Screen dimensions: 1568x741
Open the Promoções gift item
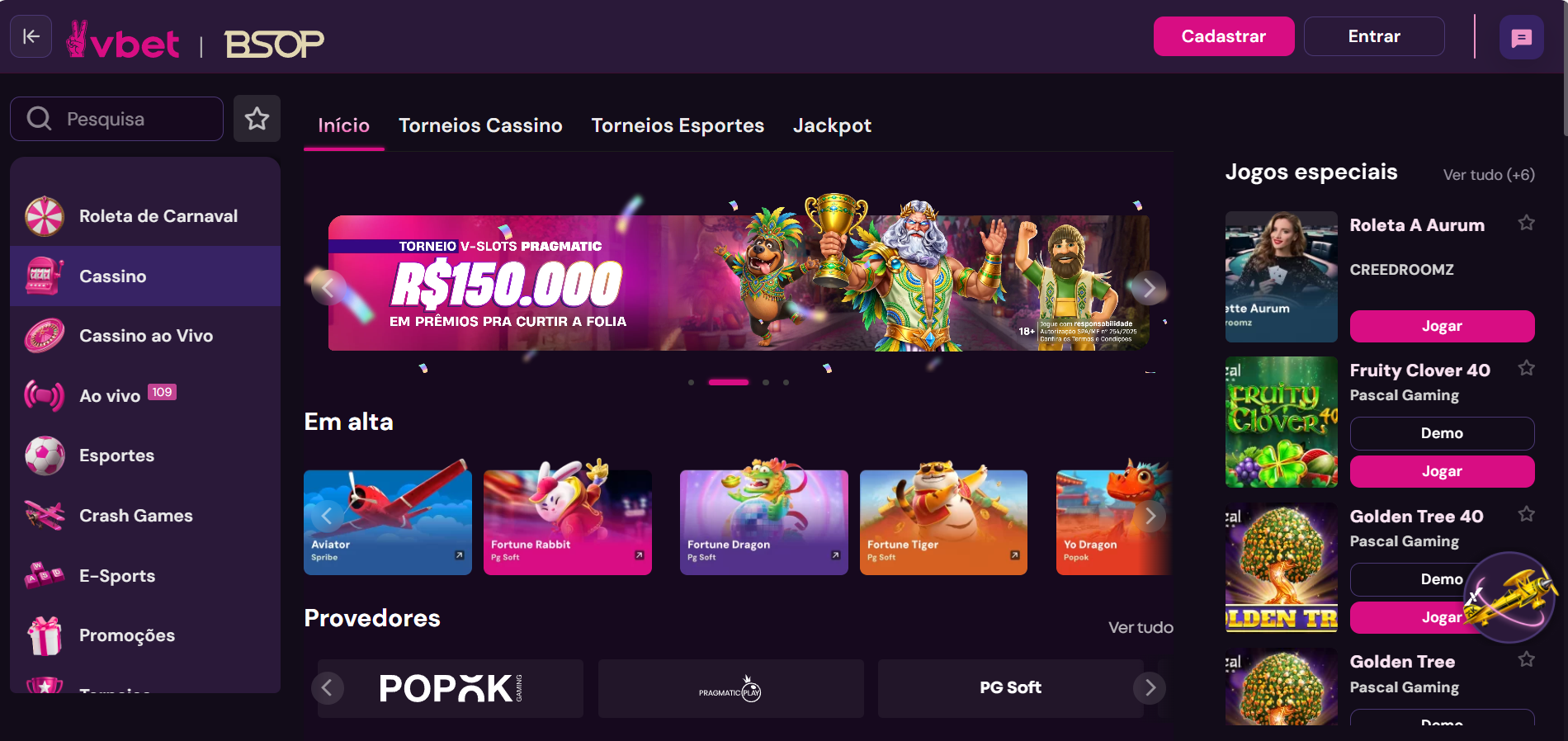(x=145, y=635)
